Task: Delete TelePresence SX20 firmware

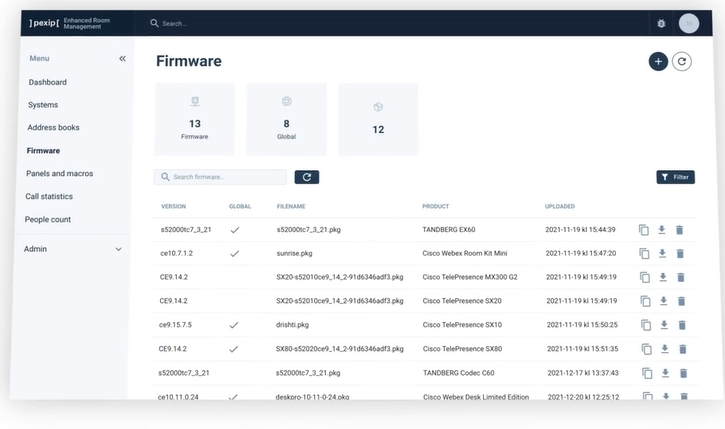Action: click(681, 301)
